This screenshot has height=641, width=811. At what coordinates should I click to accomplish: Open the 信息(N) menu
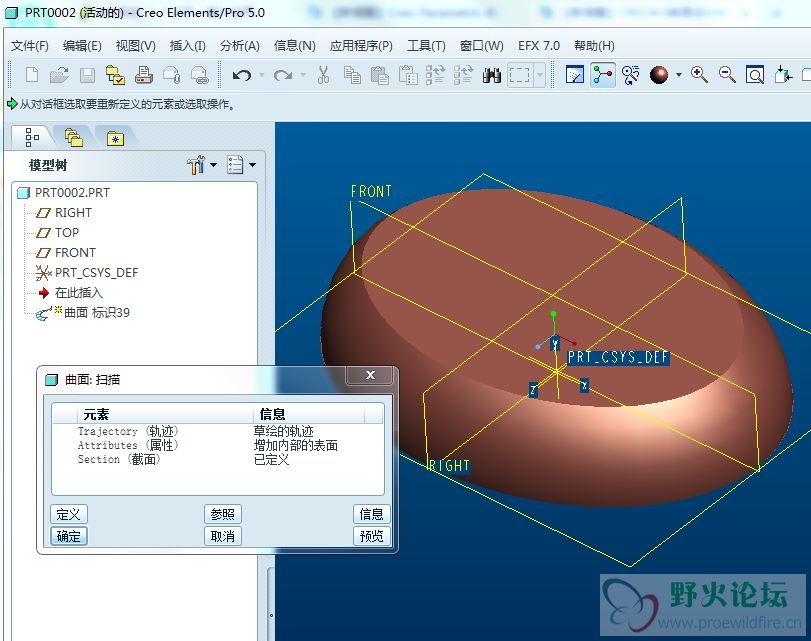point(295,46)
